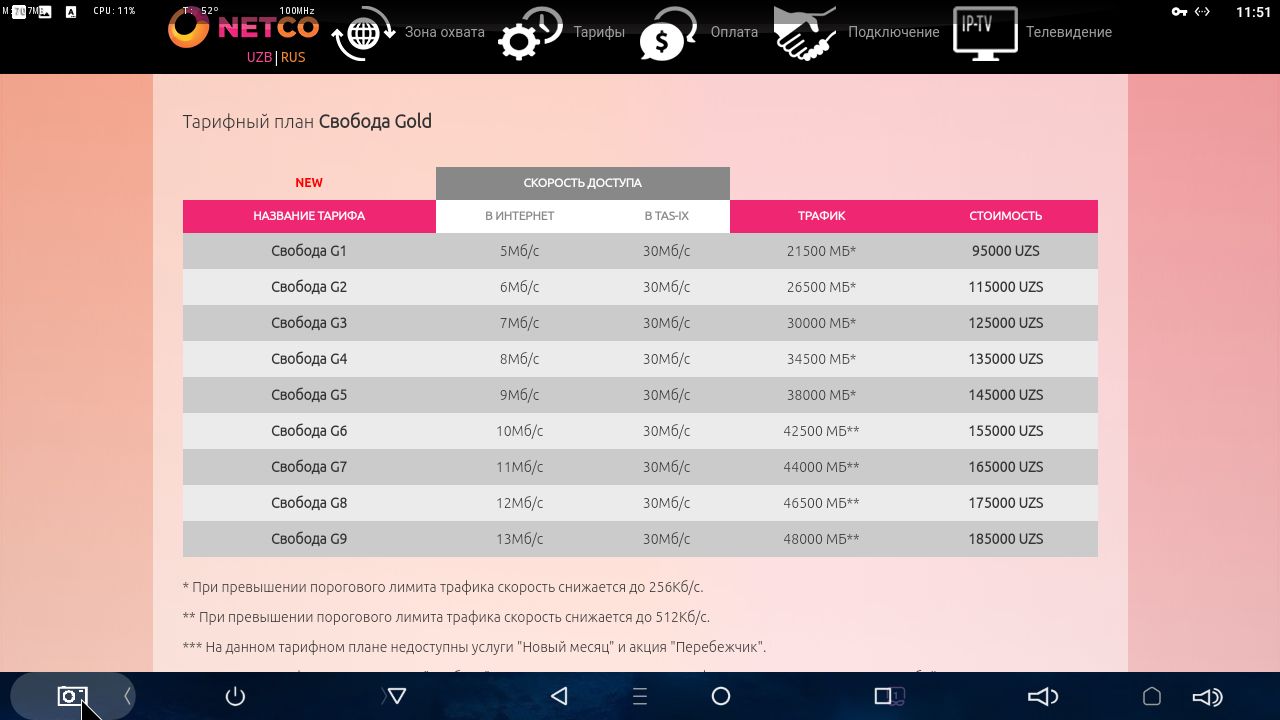Open the Оплата menu
The height and width of the screenshot is (720, 1280).
tap(734, 32)
